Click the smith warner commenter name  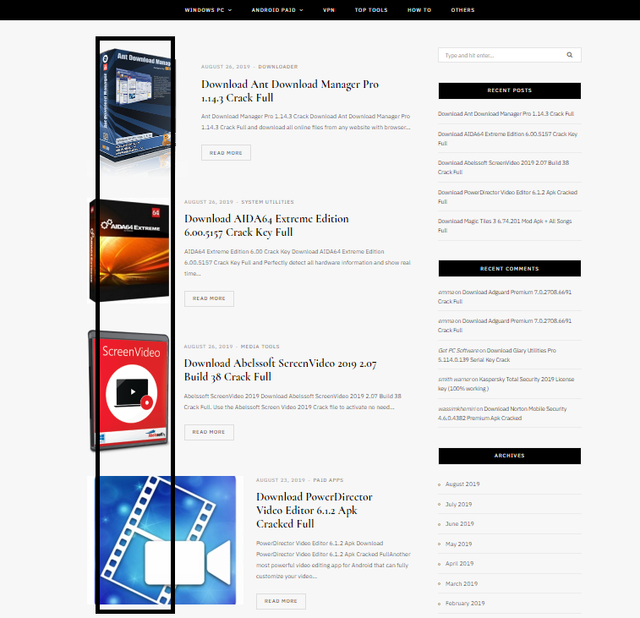tap(454, 379)
